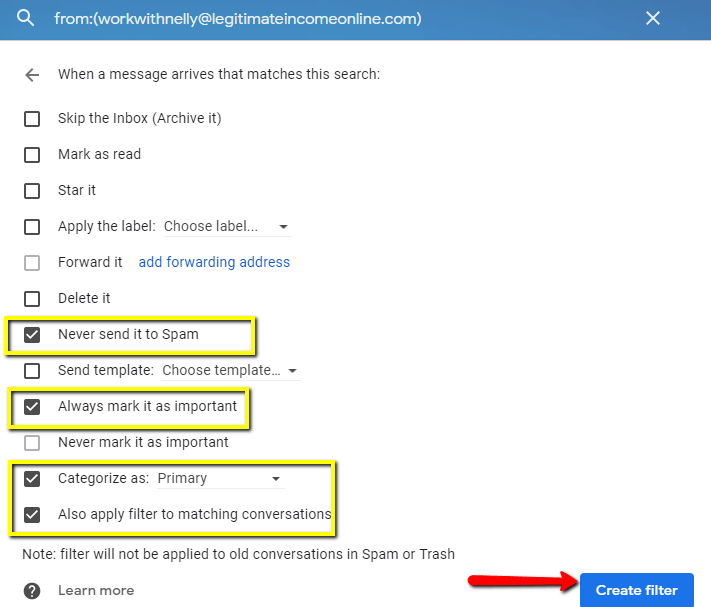Image resolution: width=711 pixels, height=607 pixels.
Task: Tick the Star it checkbox
Action: pyautogui.click(x=32, y=191)
